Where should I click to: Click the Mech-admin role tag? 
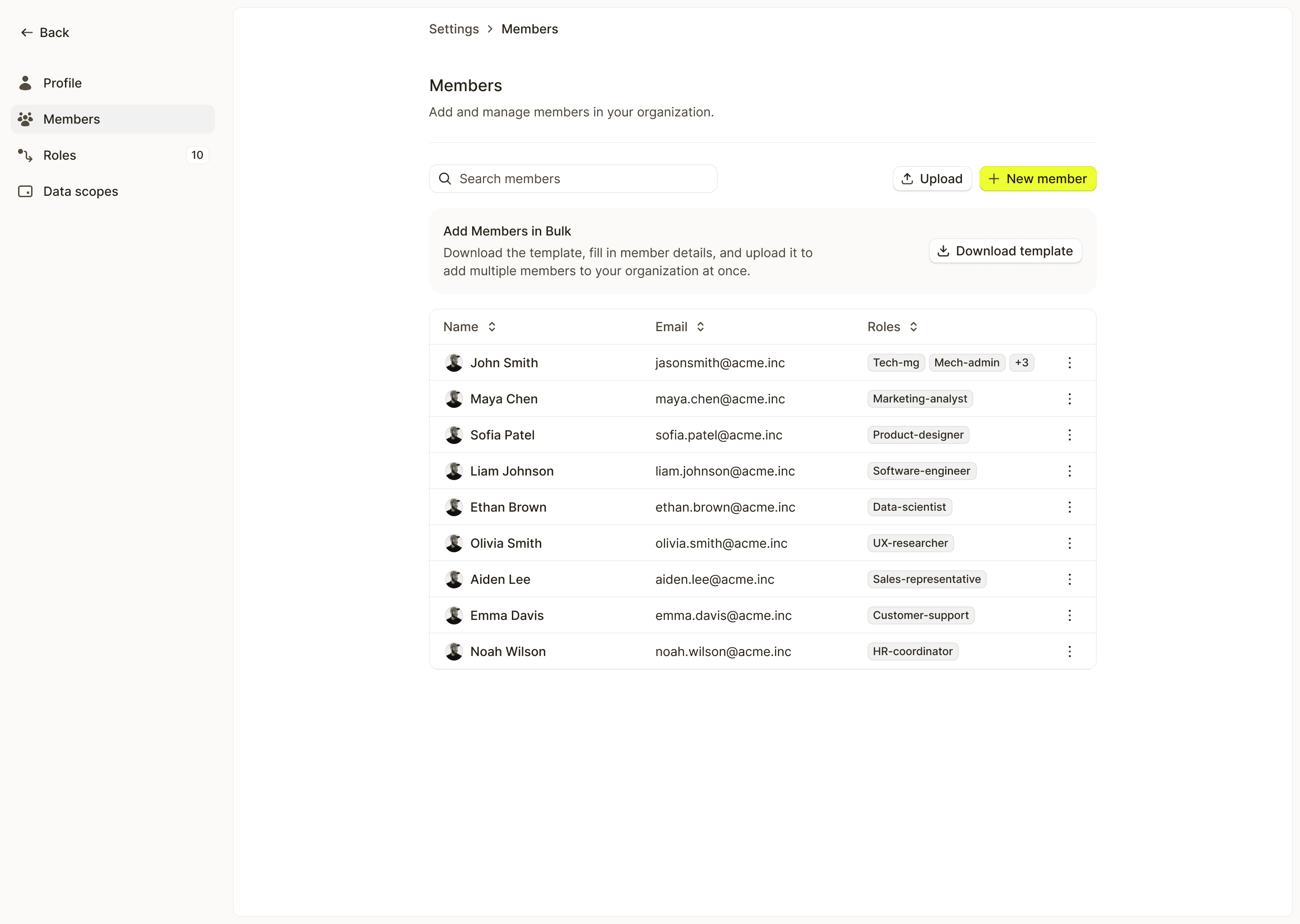[x=966, y=363]
